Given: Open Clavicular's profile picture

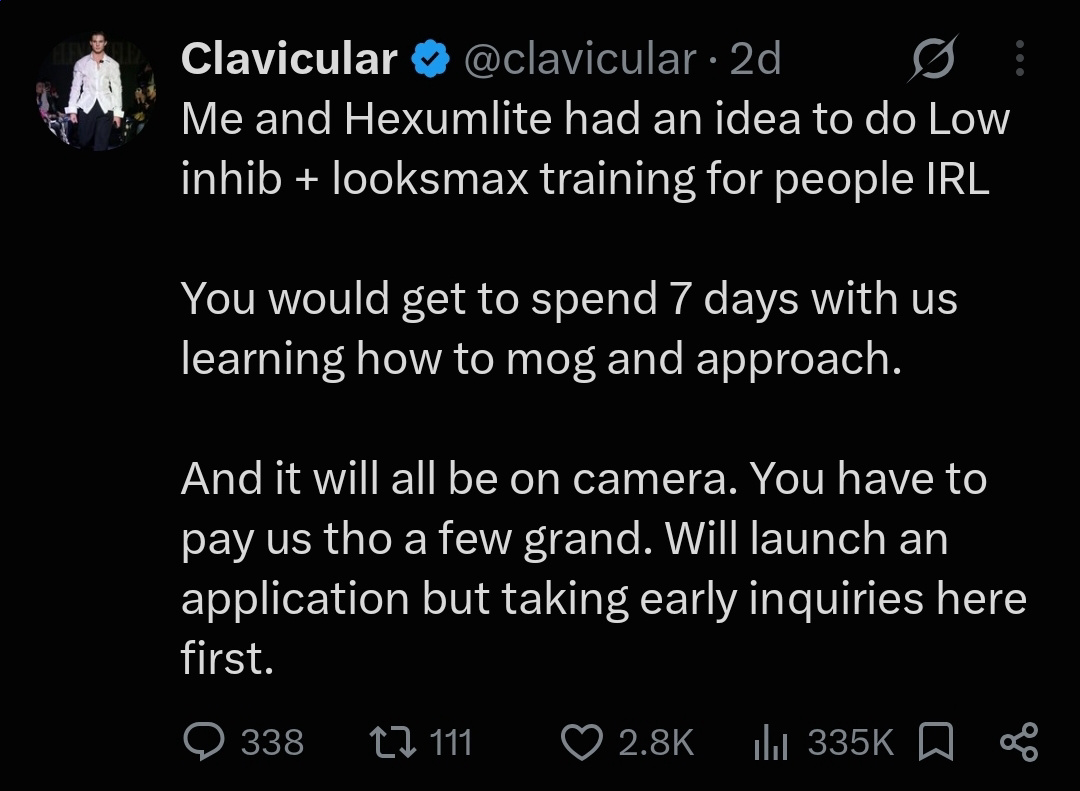Looking at the screenshot, I should [x=96, y=90].
